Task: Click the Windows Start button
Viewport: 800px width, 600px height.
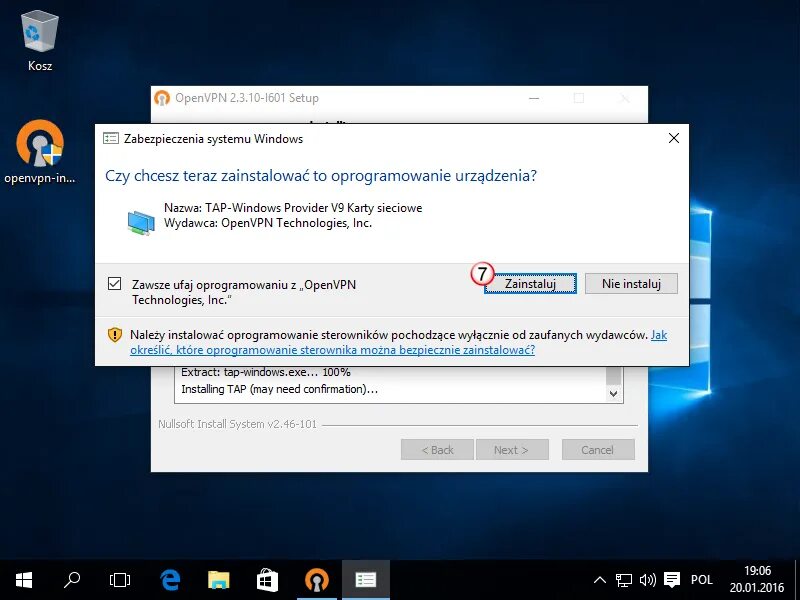Action: [x=23, y=580]
